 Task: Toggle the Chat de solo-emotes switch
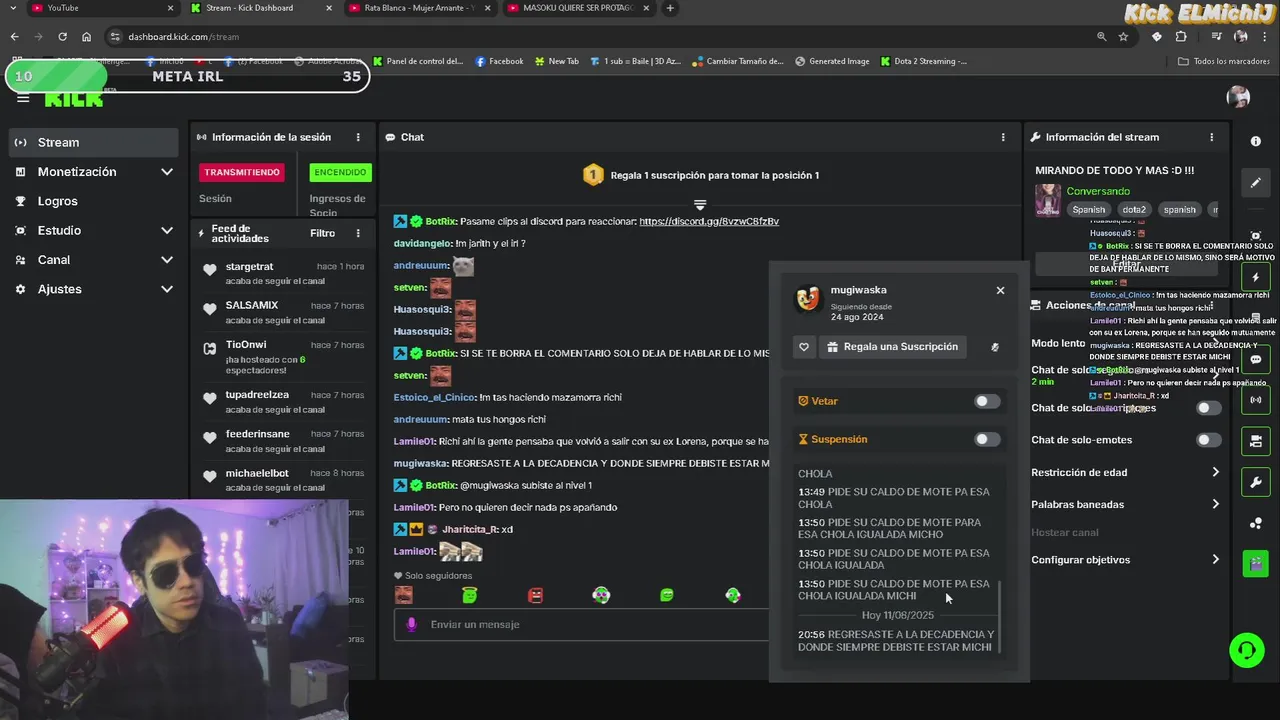pos(1209,440)
